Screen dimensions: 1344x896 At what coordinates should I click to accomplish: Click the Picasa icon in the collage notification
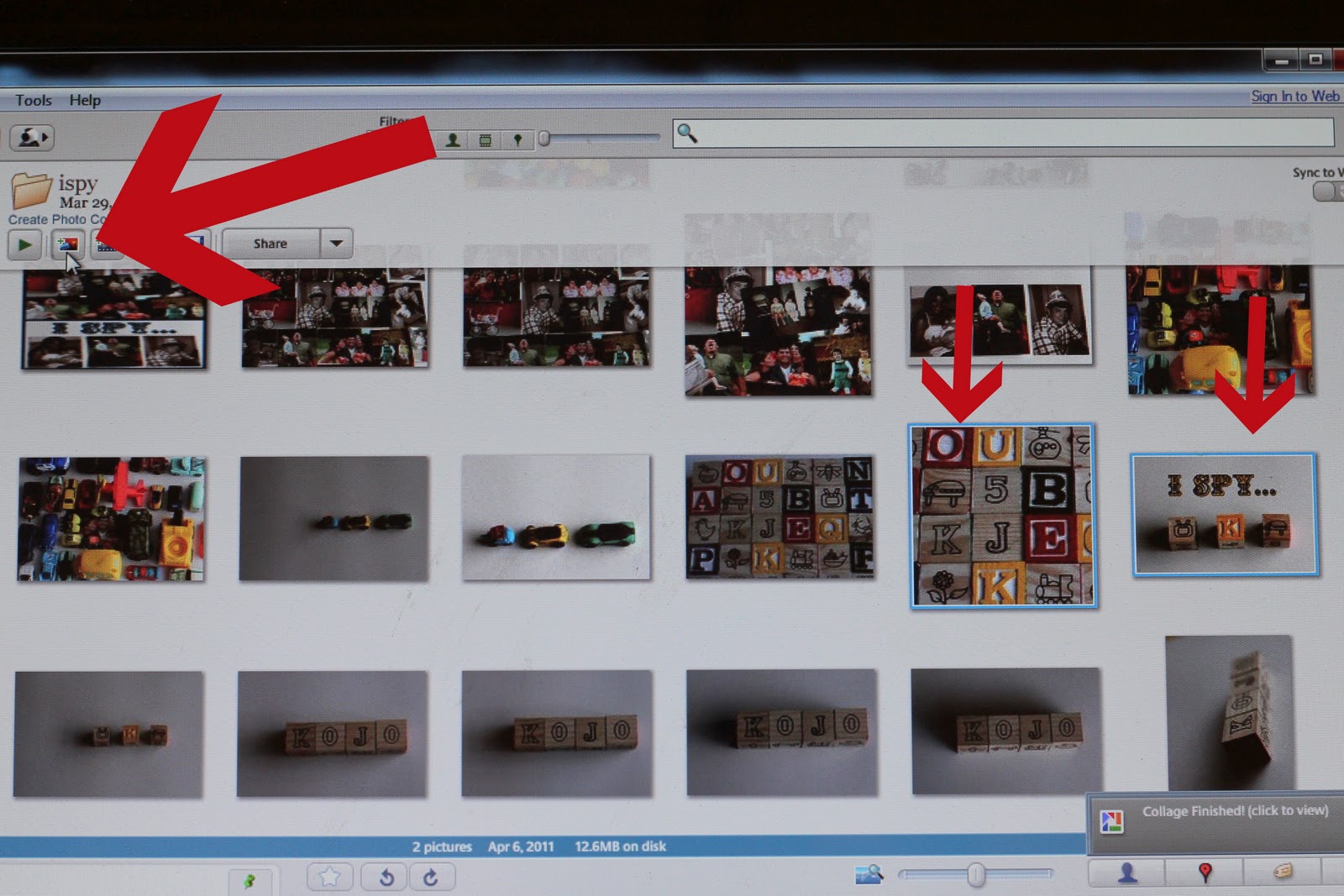click(1111, 821)
